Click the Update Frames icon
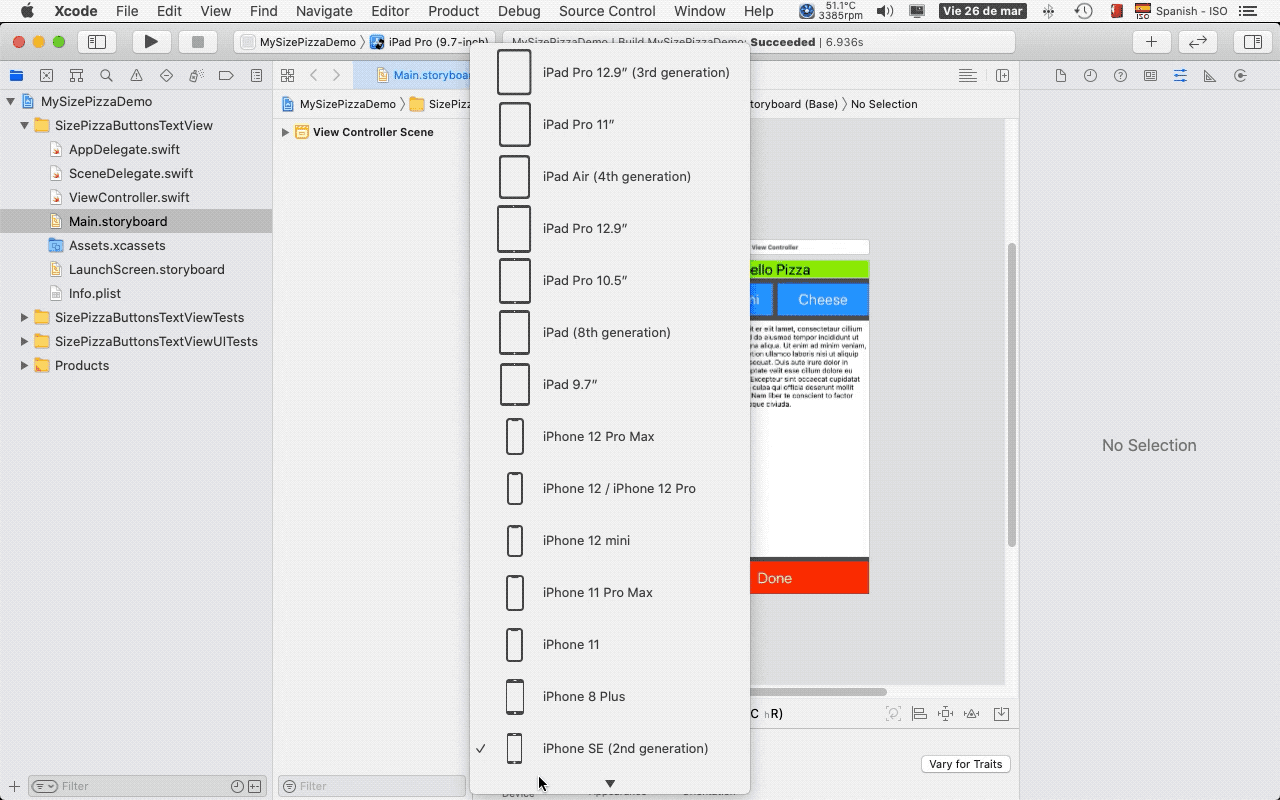 point(893,714)
